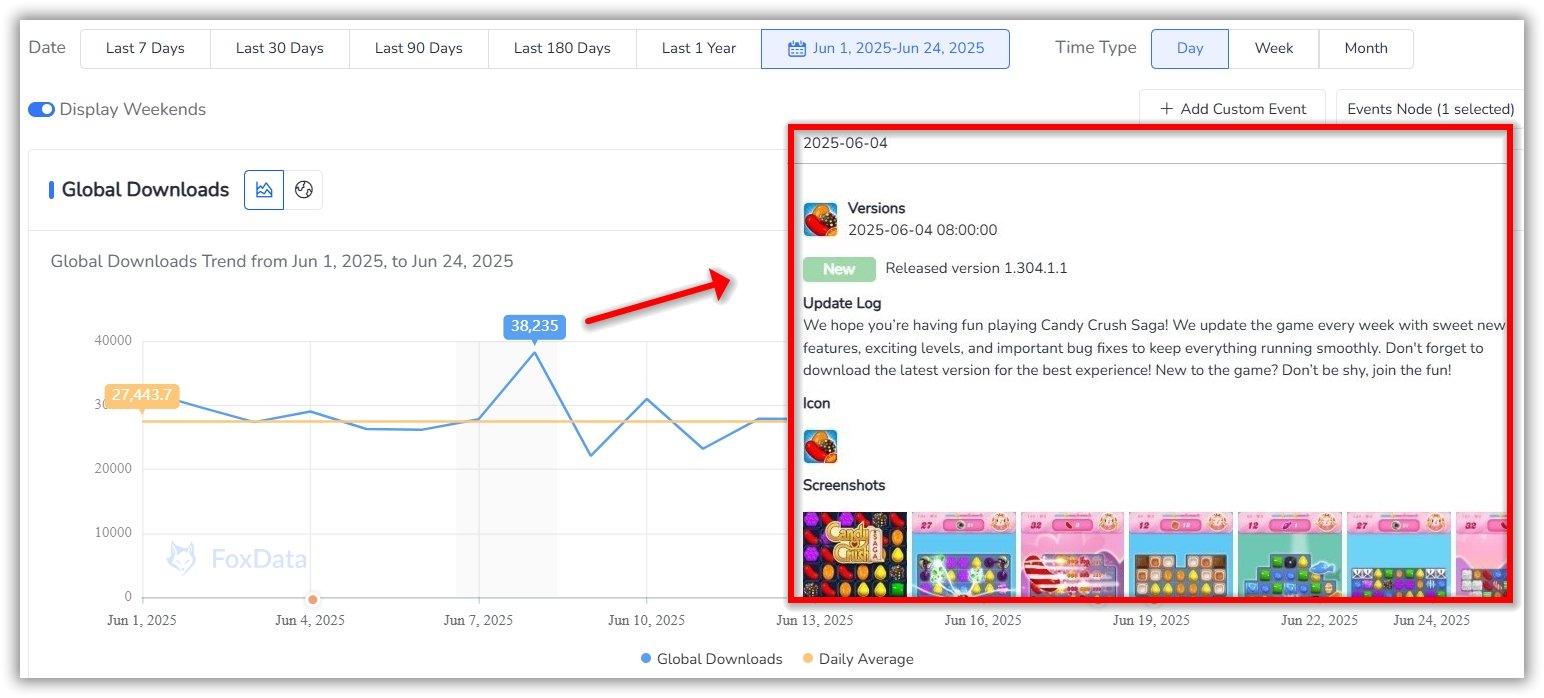Click the "20000" y-axis label
This screenshot has height=698, width=1544.
tap(111, 469)
